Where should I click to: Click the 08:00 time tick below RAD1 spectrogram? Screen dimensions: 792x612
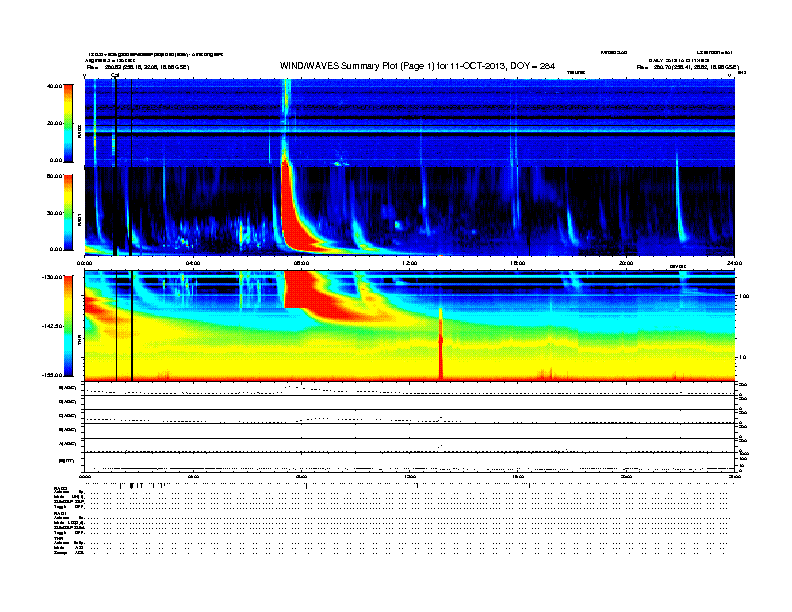[x=301, y=263]
